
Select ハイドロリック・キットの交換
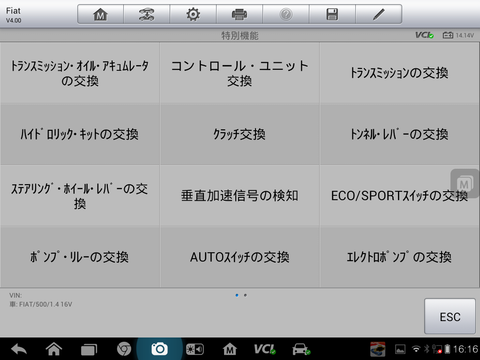(80, 134)
